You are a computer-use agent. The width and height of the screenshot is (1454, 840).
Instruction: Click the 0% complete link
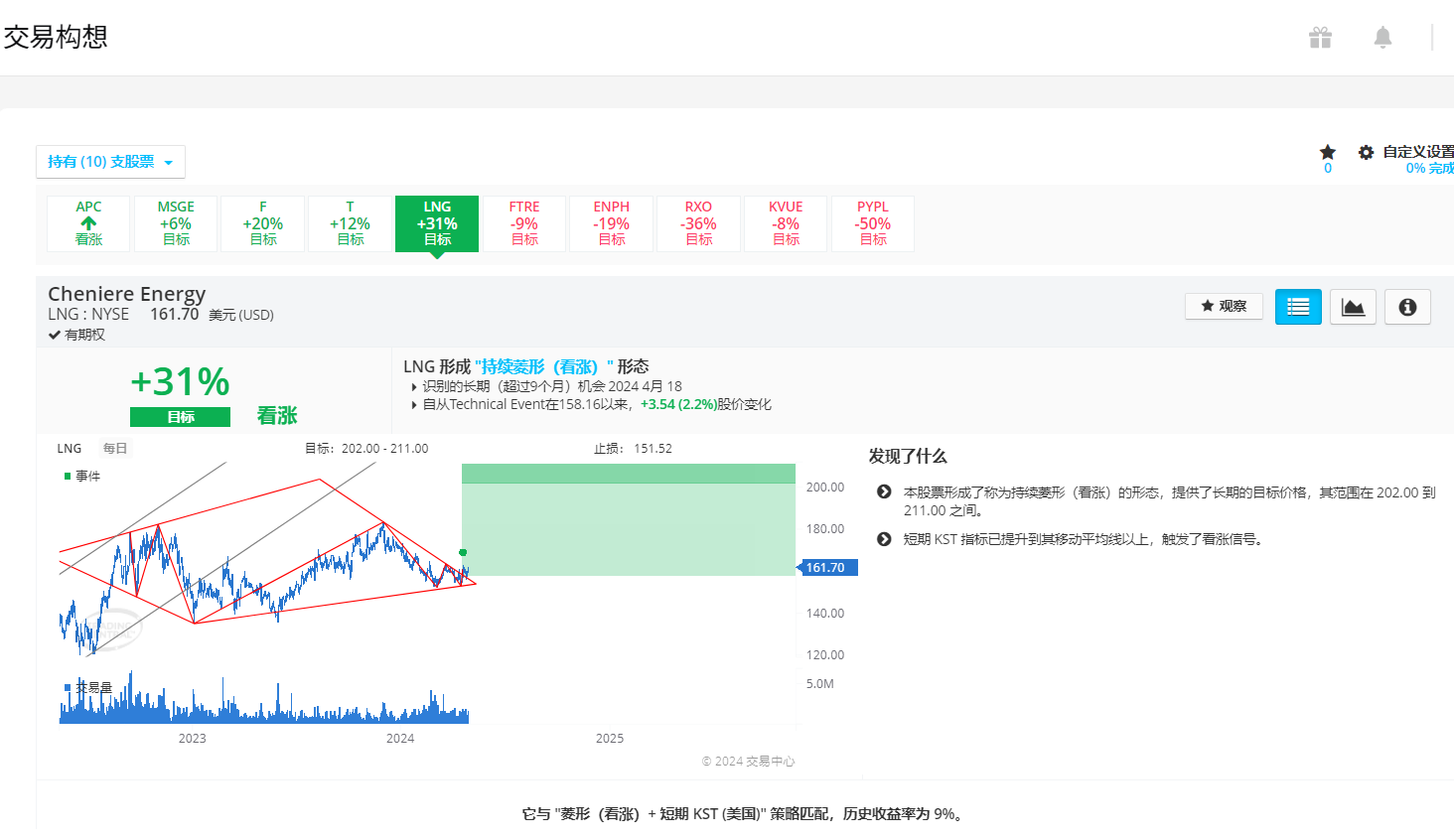1429,169
